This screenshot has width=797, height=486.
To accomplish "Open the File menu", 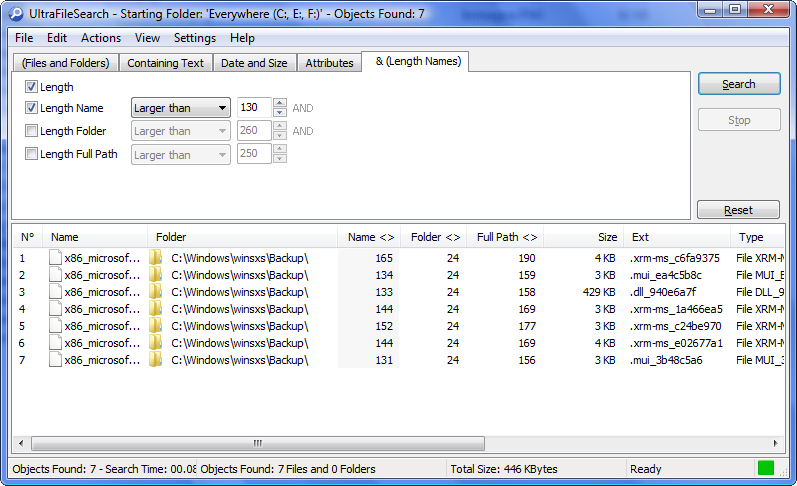I will [x=24, y=38].
